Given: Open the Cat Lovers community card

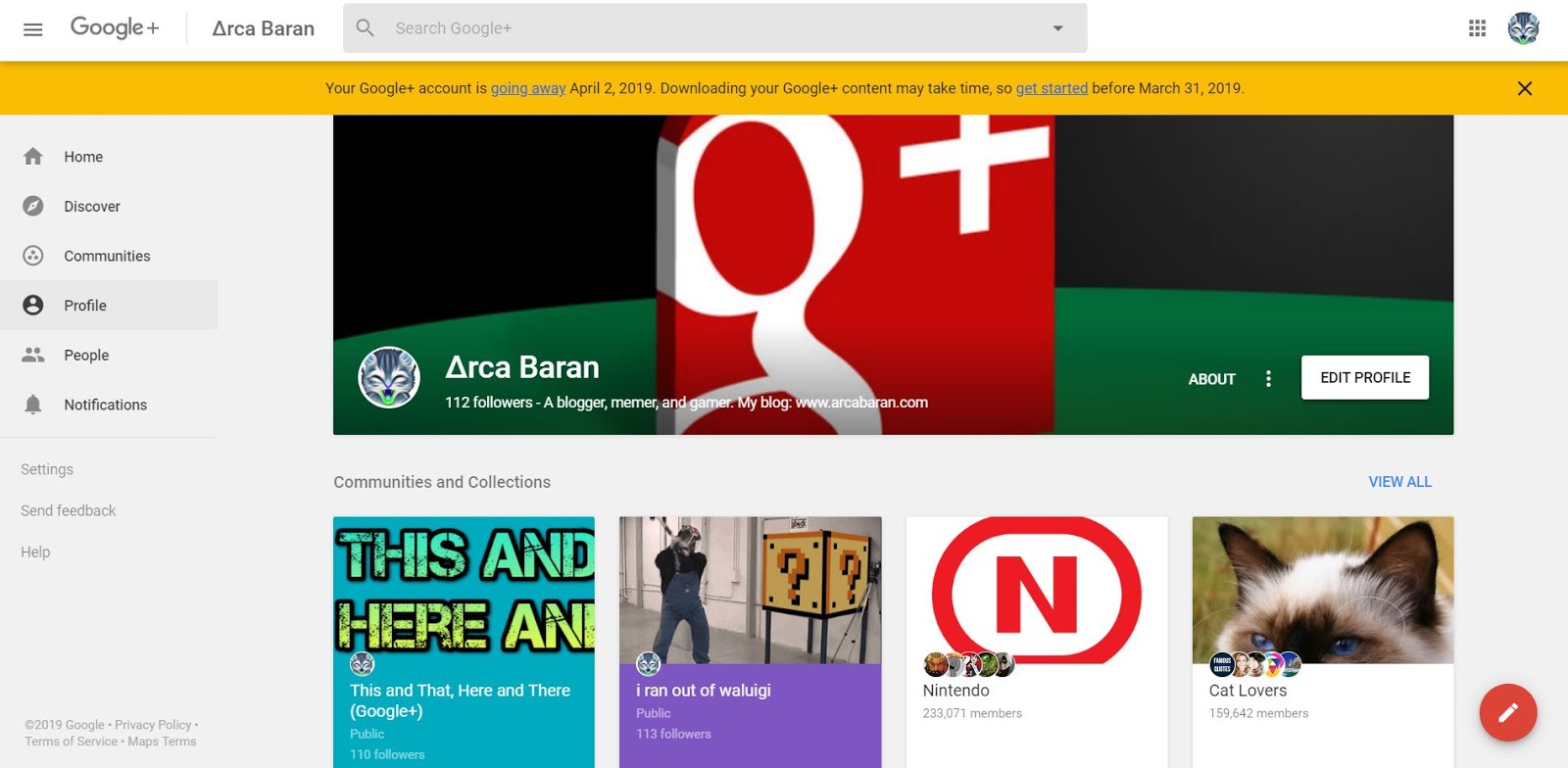Looking at the screenshot, I should (x=1323, y=642).
